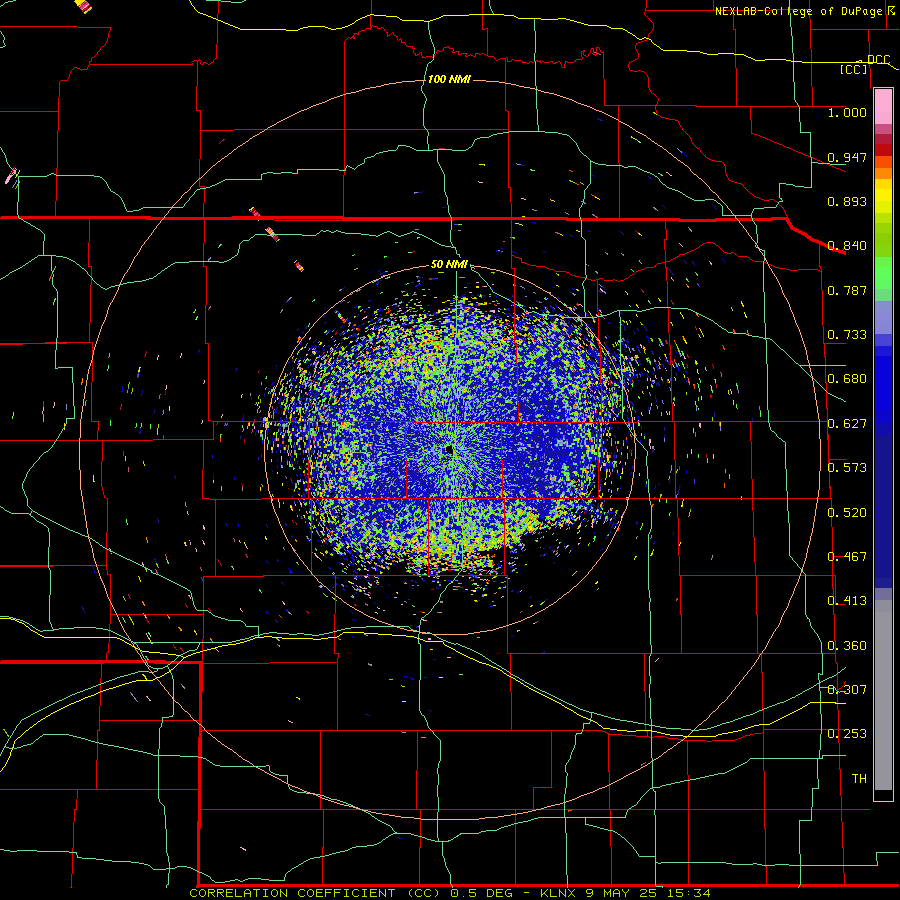
Task: Click the 0.573 color scale value
Action: tap(847, 468)
